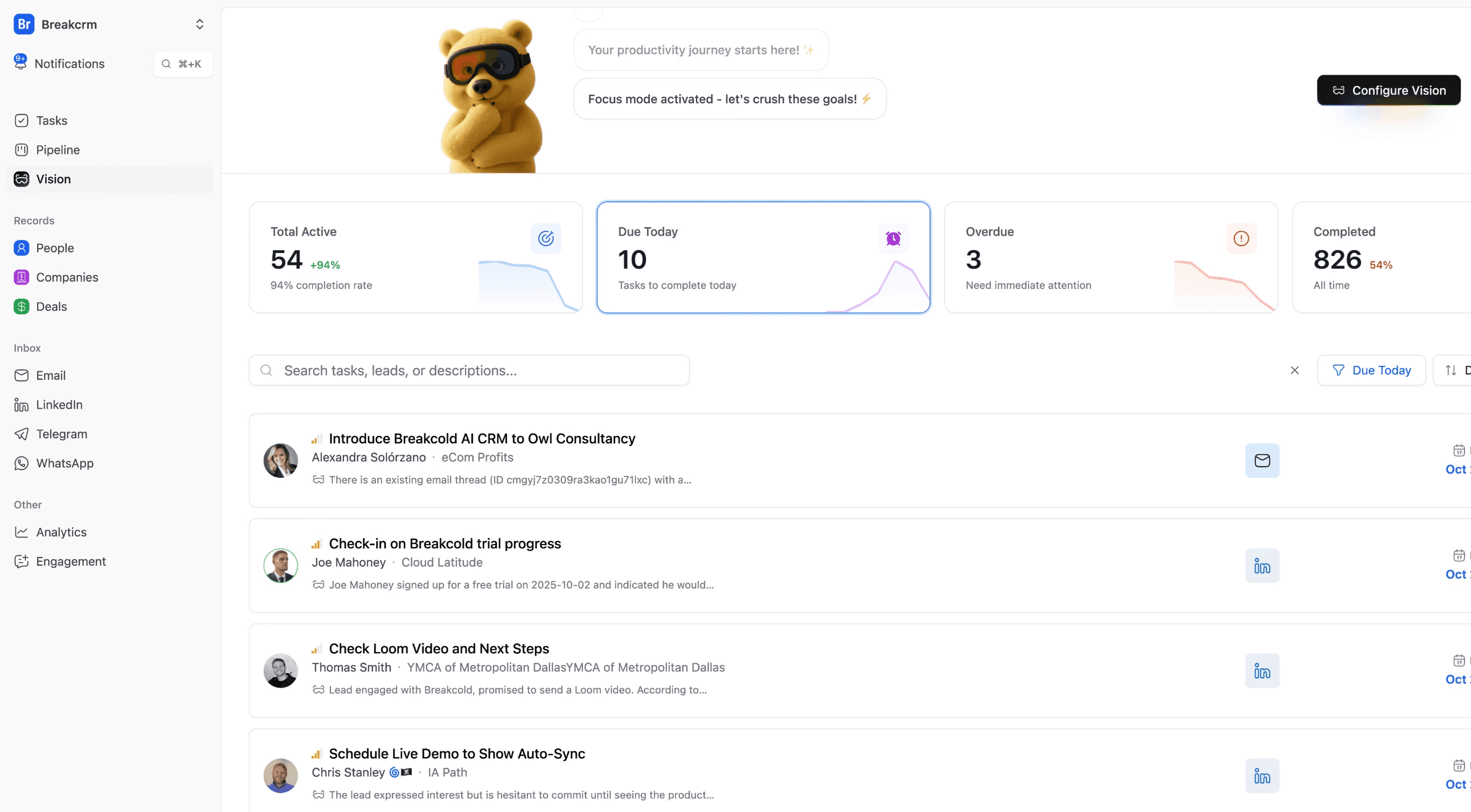Click LinkedIn icon on Joe Mahoney's task row

1262,566
